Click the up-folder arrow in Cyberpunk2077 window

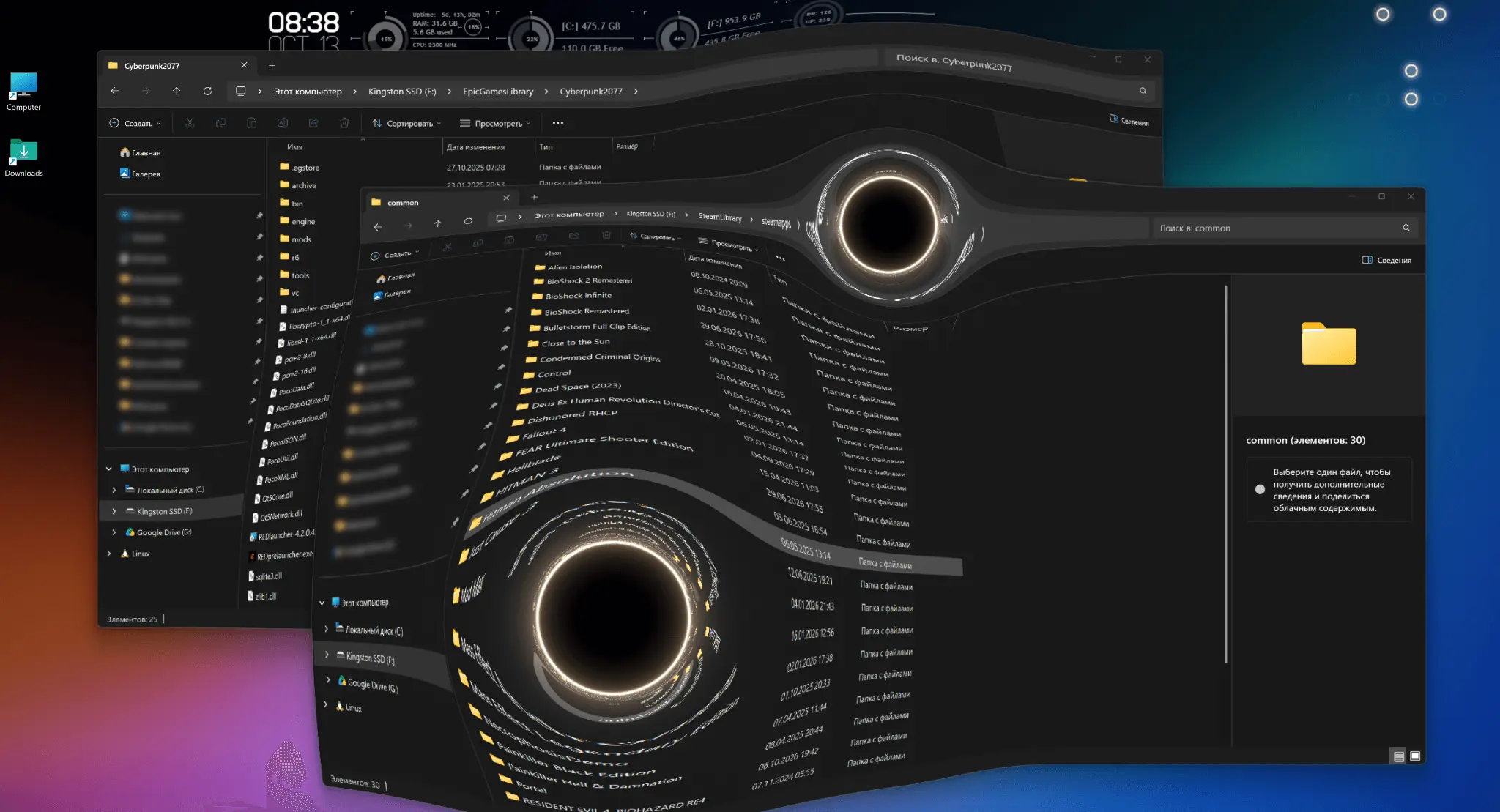(x=177, y=92)
